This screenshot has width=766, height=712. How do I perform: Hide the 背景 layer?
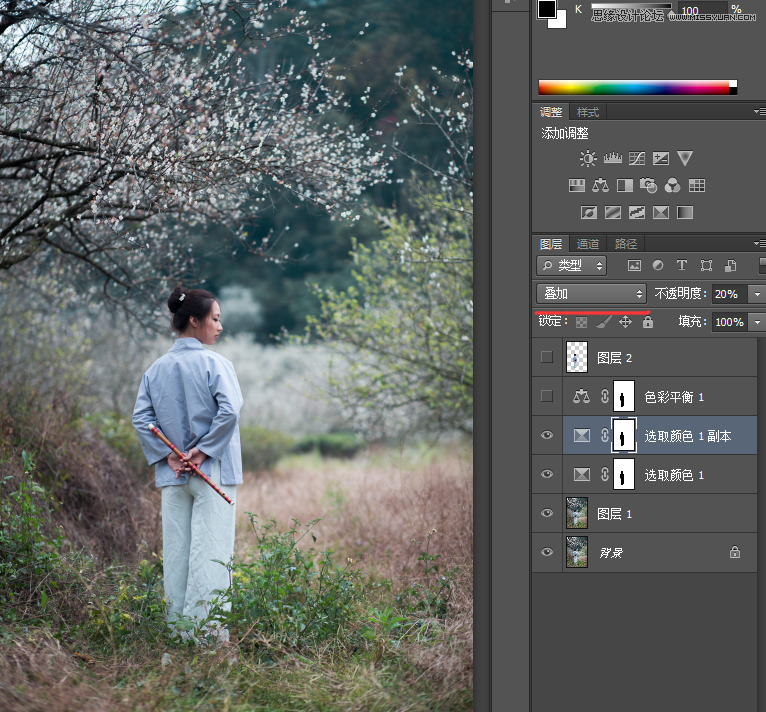coord(547,552)
